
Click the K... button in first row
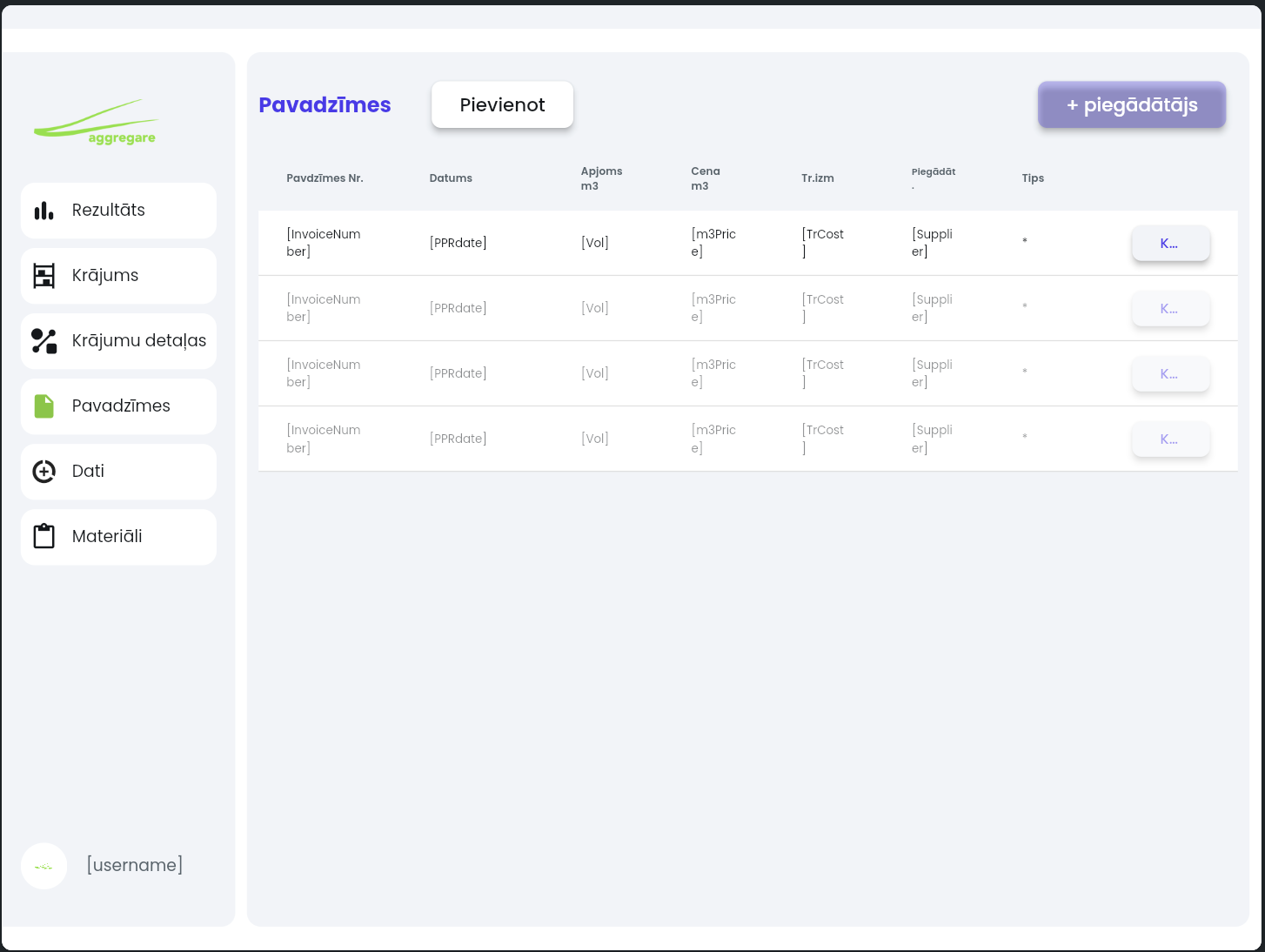tap(1170, 244)
